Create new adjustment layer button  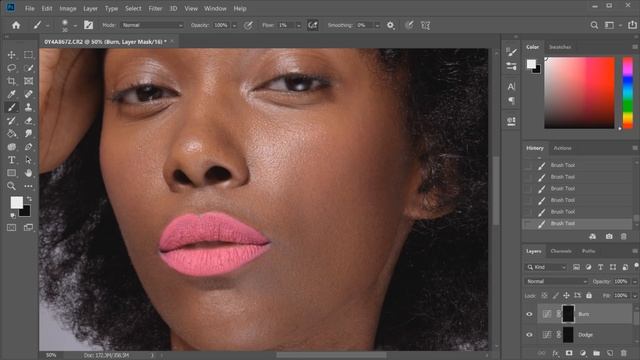pos(583,353)
